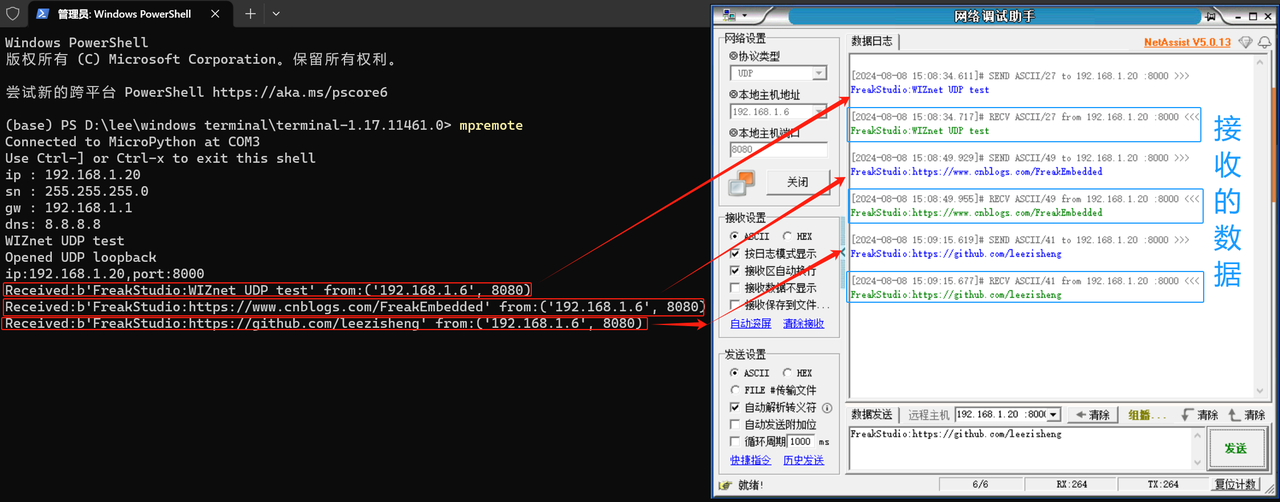Switch to the 数据日志 tab
Screen dimensions: 1280x502
872,41
